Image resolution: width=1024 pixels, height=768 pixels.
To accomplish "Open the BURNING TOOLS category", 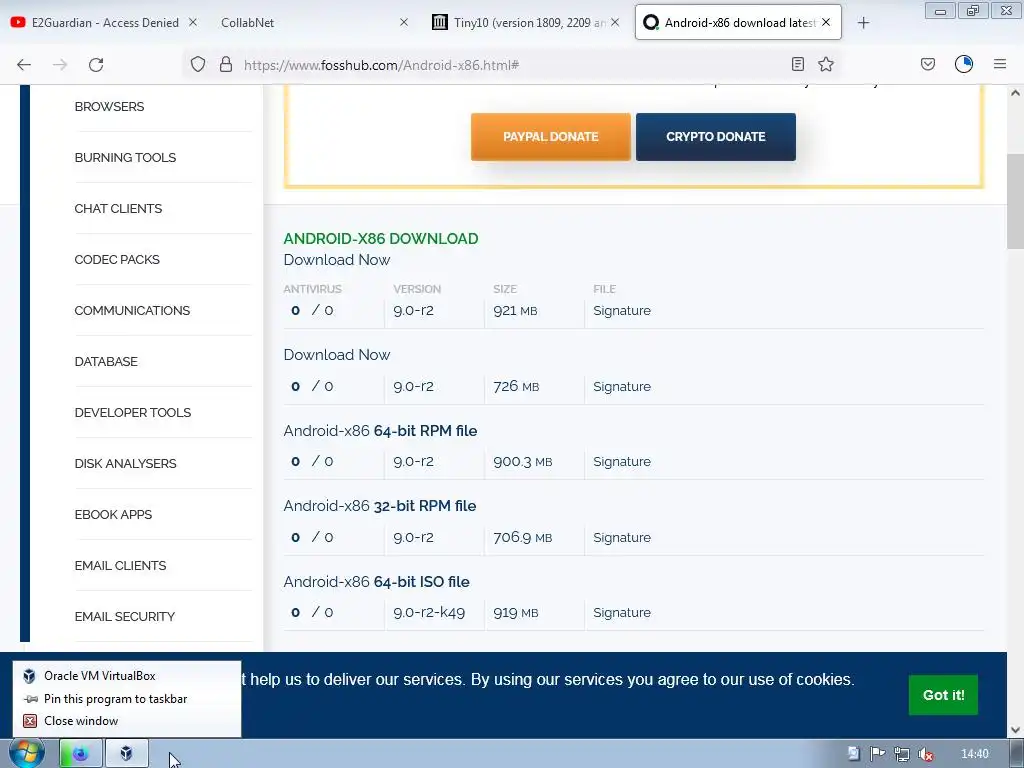I will (125, 157).
